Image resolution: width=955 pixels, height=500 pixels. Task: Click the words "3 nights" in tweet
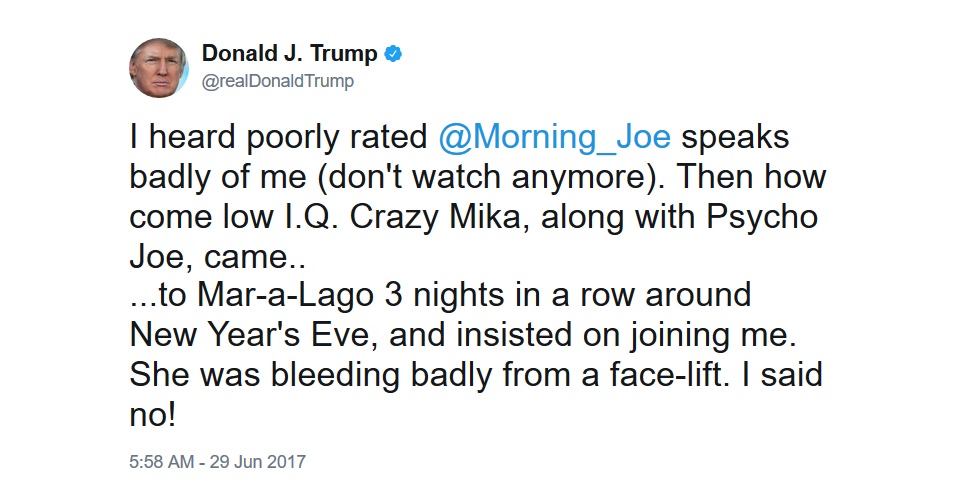(445, 295)
